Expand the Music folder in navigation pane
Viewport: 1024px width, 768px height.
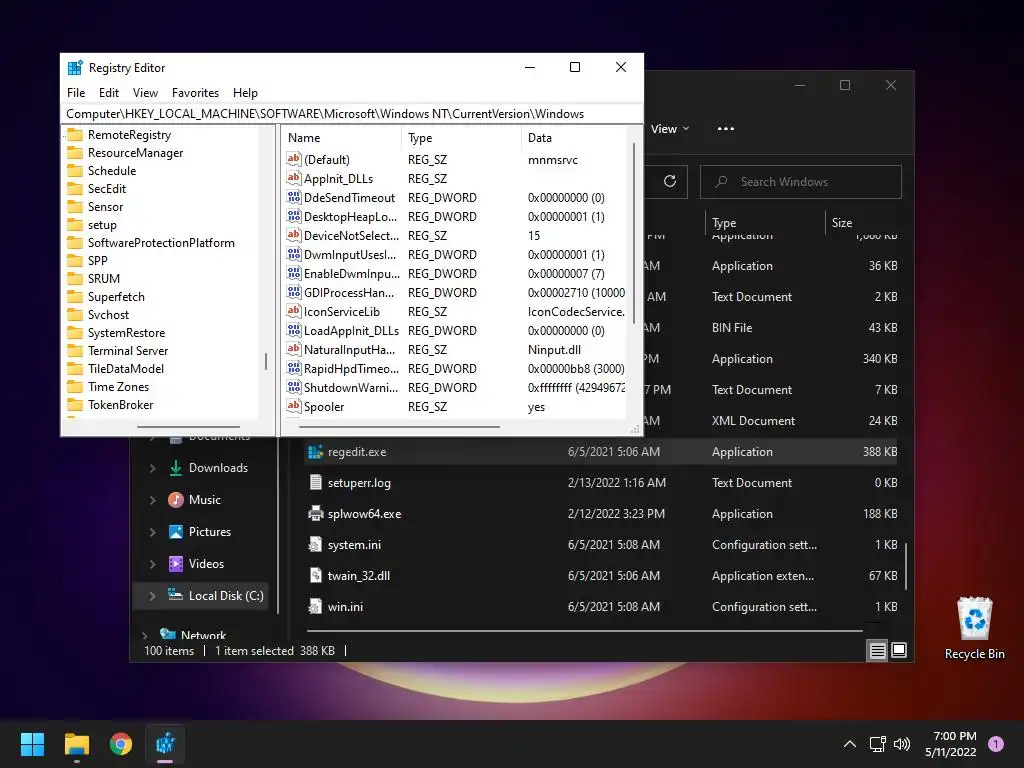coord(152,500)
